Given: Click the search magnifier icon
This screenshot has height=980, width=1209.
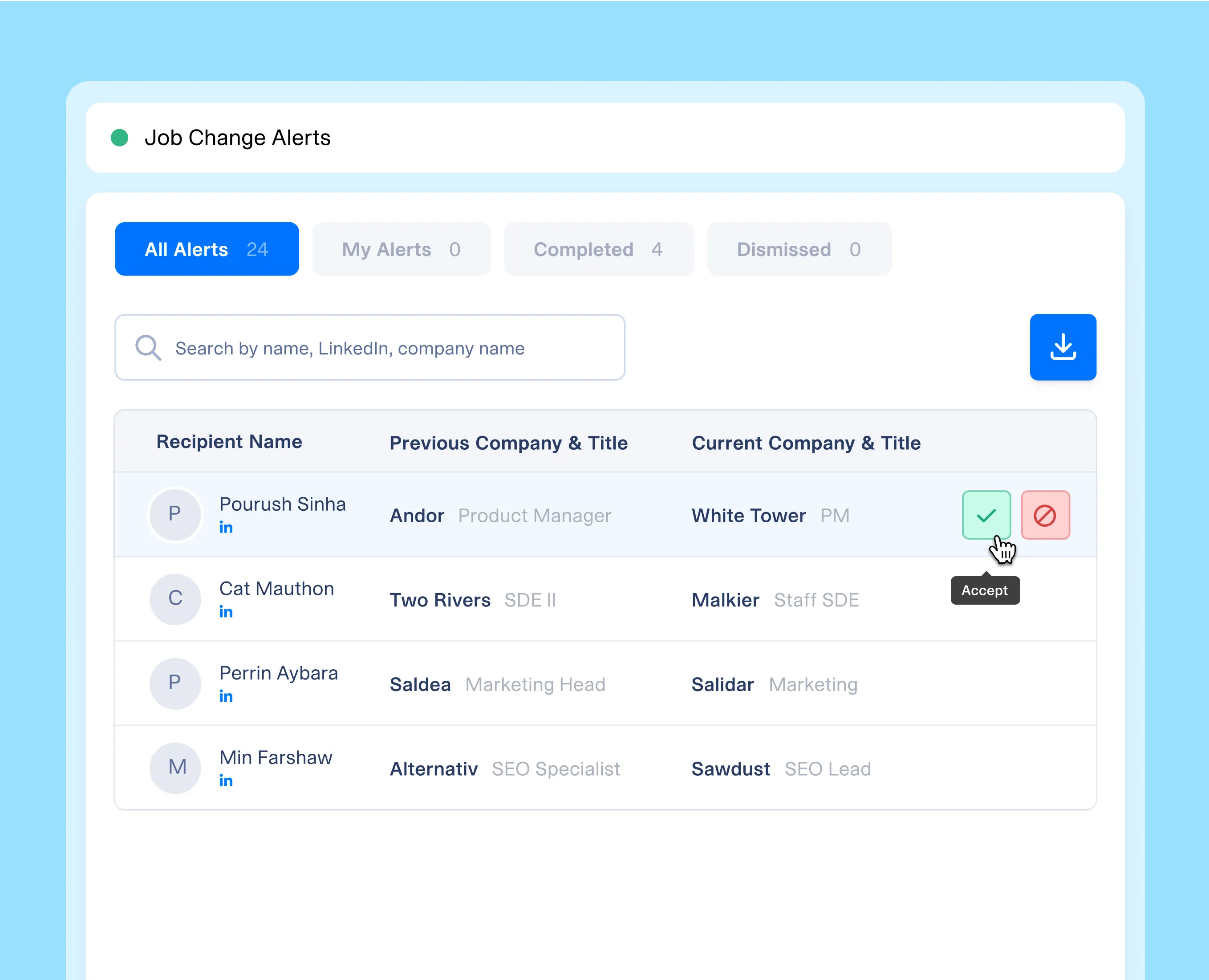Looking at the screenshot, I should 148,348.
